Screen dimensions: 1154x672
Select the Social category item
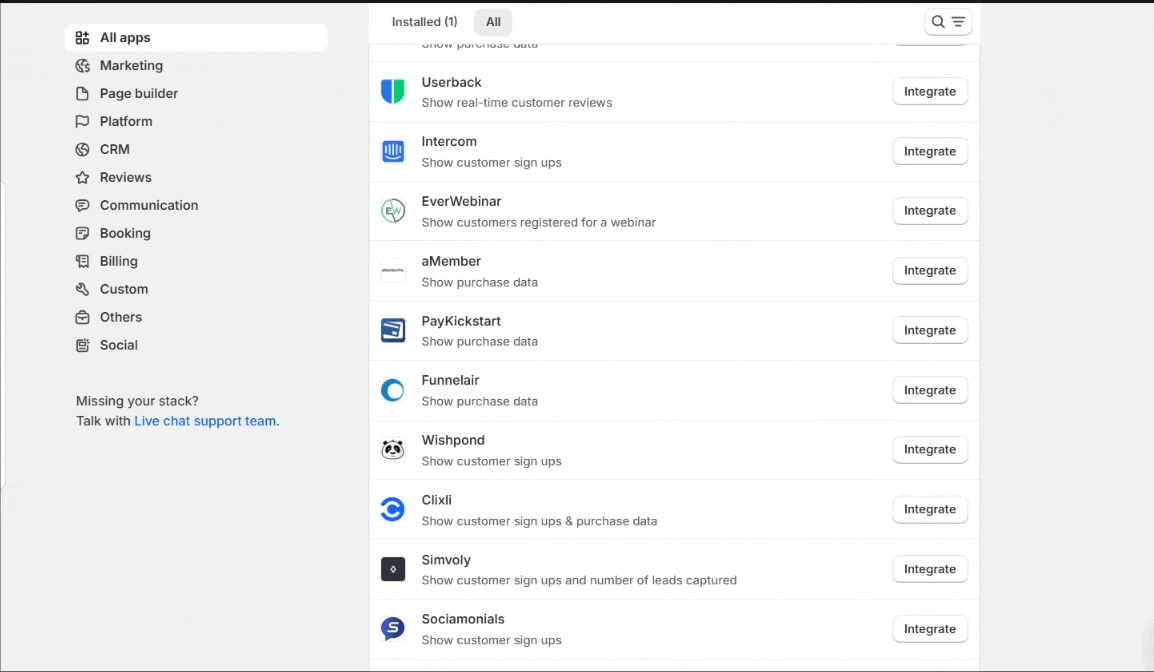coord(118,346)
